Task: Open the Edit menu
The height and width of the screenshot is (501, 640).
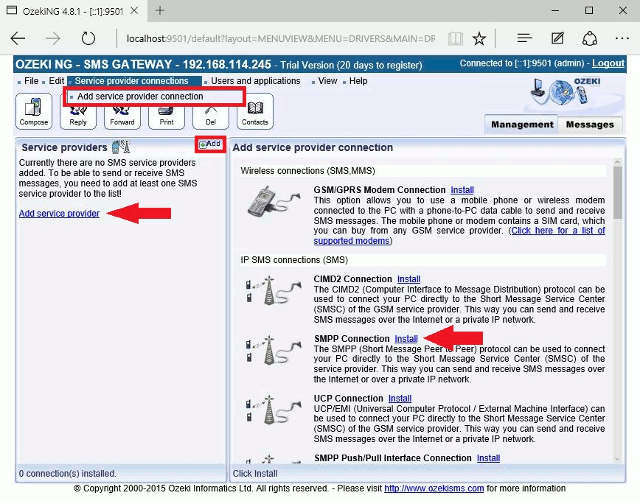Action: [x=56, y=81]
